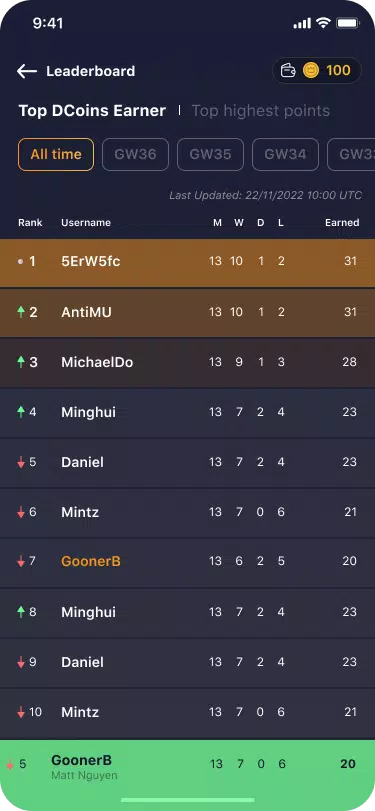Tap the gold DCoin icon
This screenshot has width=375, height=811.
pyautogui.click(x=311, y=70)
